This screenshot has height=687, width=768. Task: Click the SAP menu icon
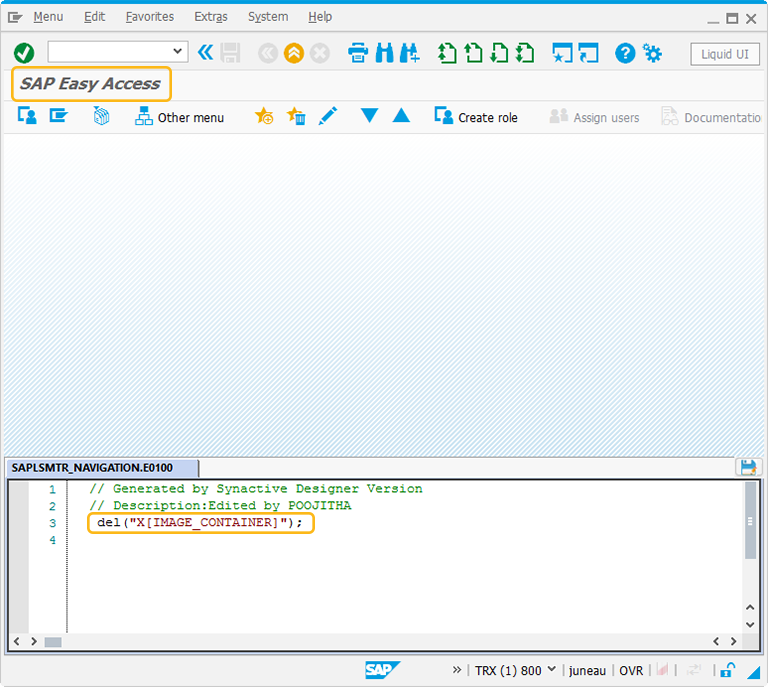pos(58,116)
